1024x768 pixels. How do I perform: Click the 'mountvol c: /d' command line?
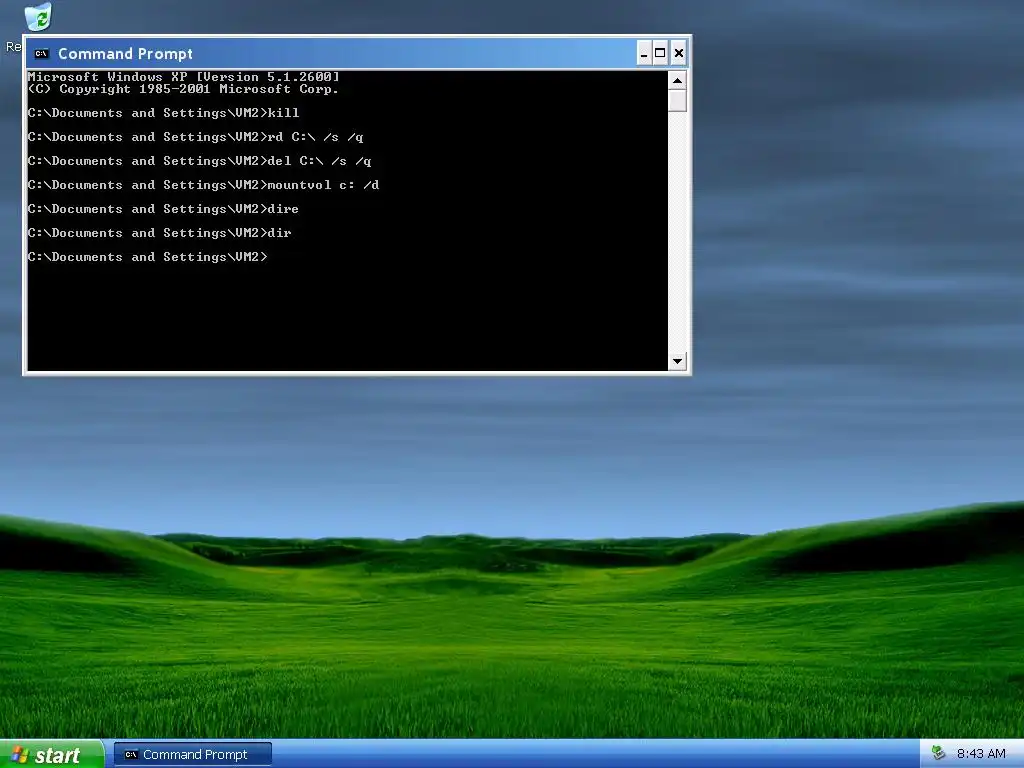tap(203, 185)
